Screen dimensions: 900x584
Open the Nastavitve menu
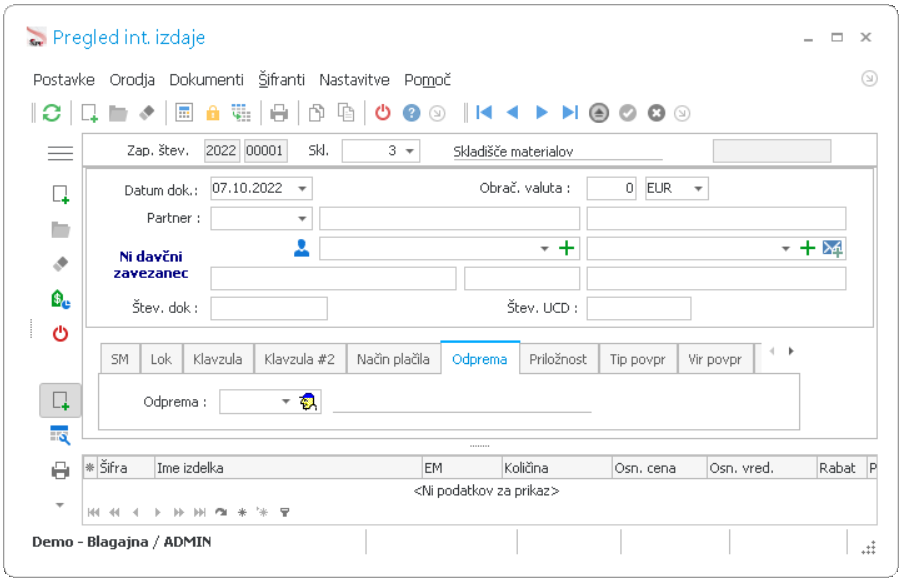point(354,80)
